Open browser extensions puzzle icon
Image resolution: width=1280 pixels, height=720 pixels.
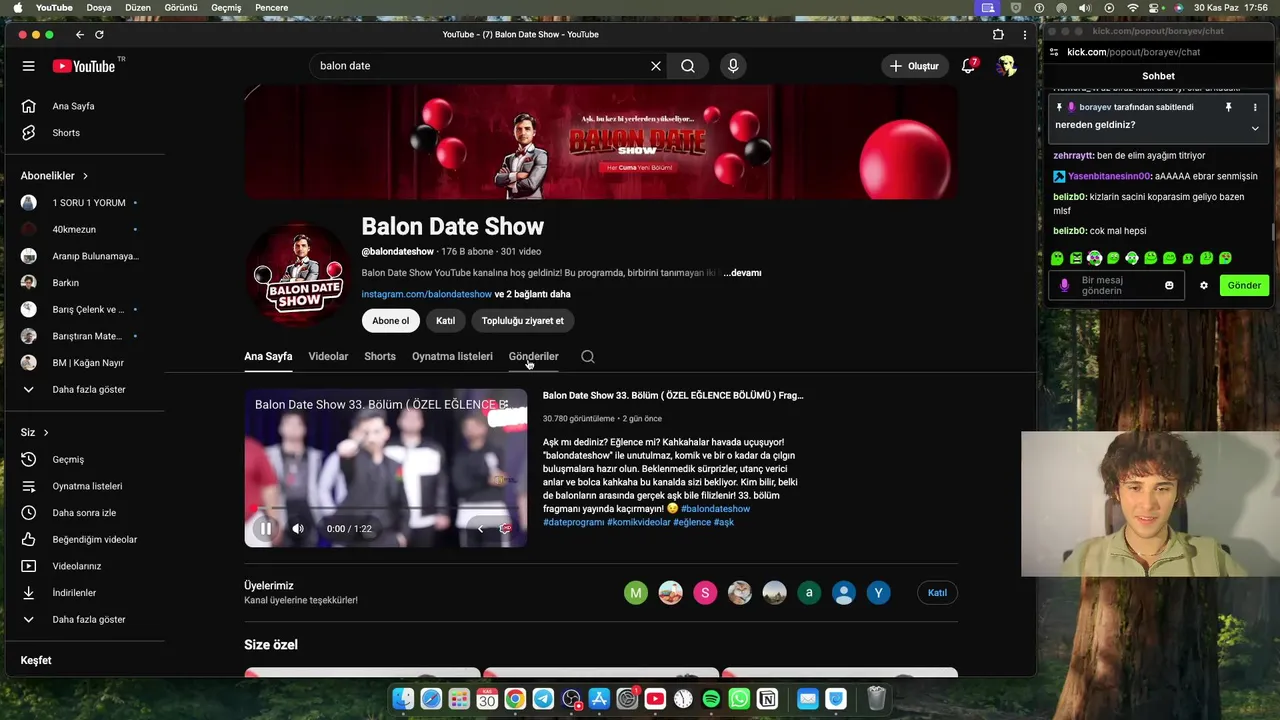998,34
